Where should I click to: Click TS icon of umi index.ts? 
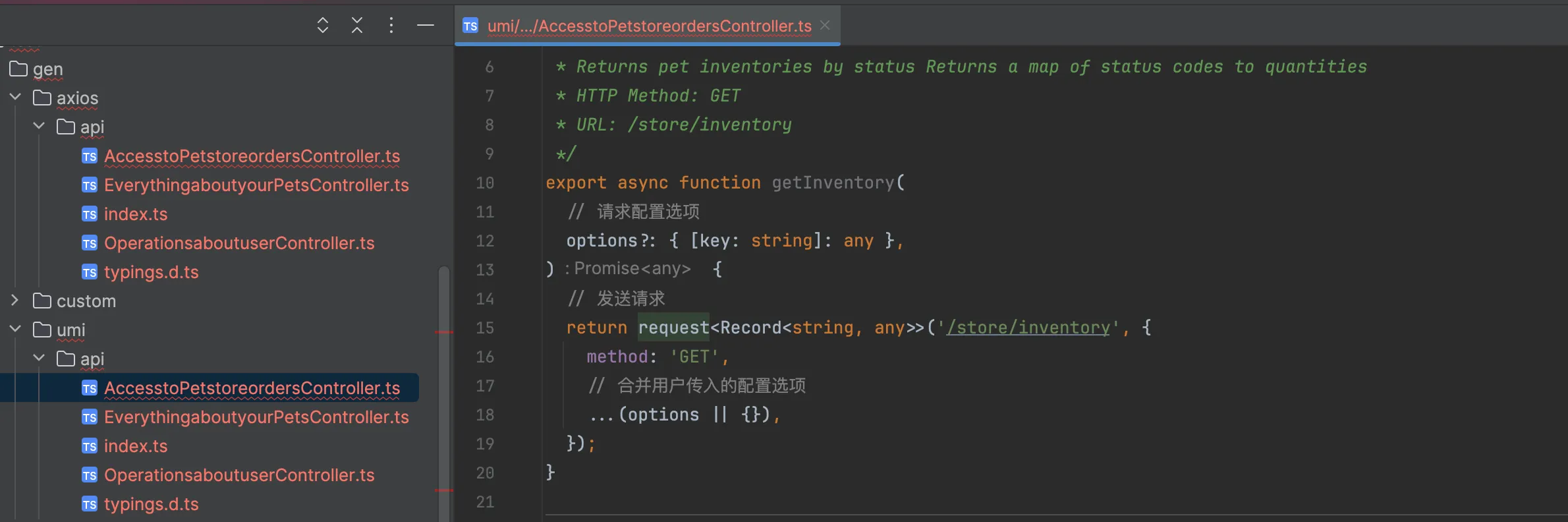(x=90, y=446)
